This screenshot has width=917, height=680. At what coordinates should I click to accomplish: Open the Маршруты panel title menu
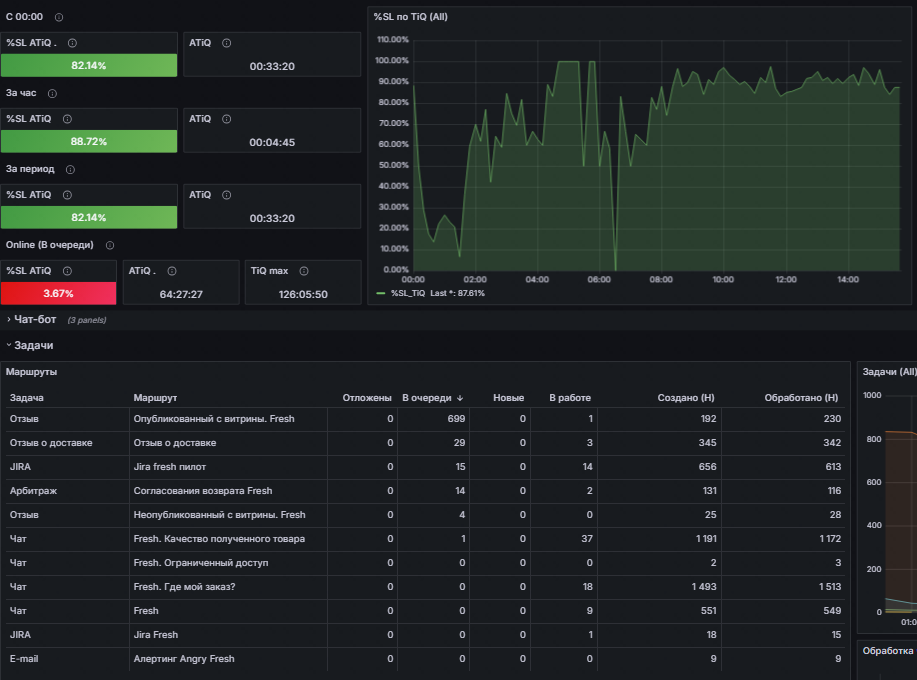32,372
